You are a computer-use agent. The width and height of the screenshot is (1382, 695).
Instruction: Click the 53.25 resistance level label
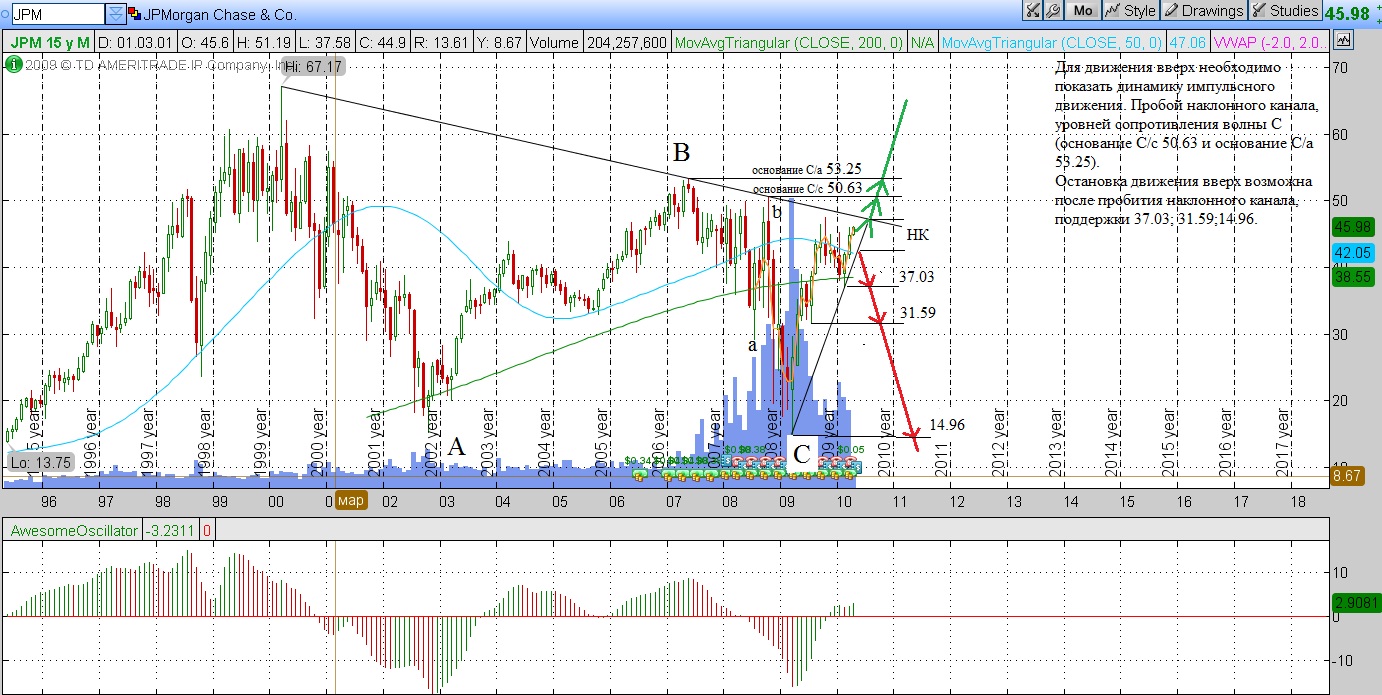pyautogui.click(x=844, y=169)
